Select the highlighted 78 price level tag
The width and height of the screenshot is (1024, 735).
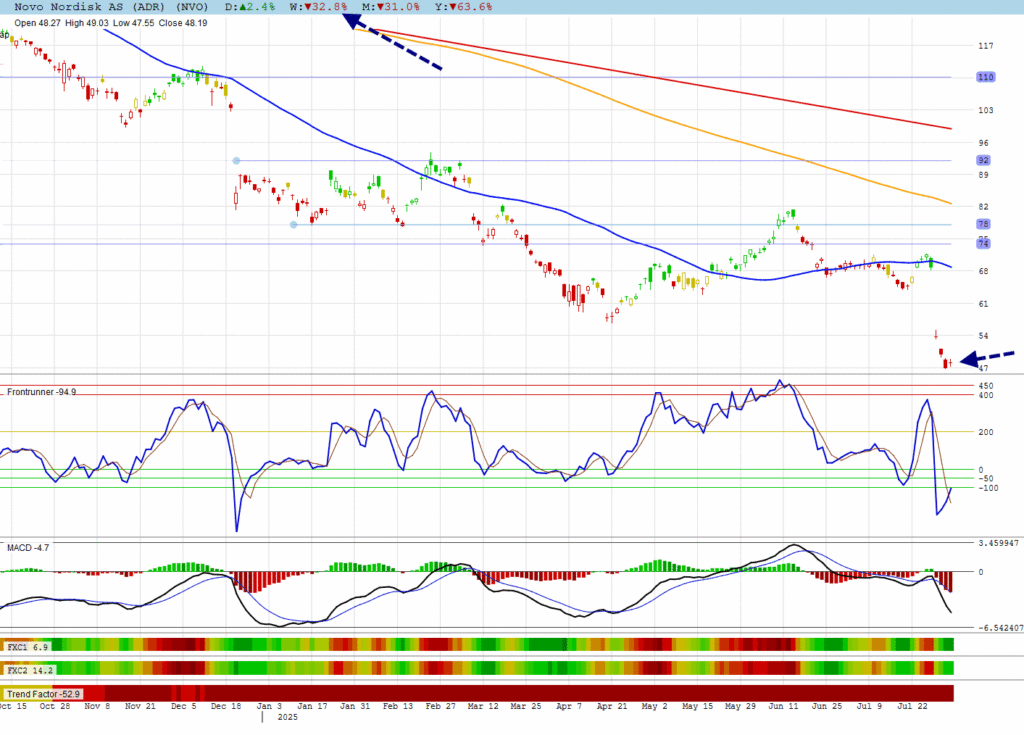pyautogui.click(x=984, y=224)
